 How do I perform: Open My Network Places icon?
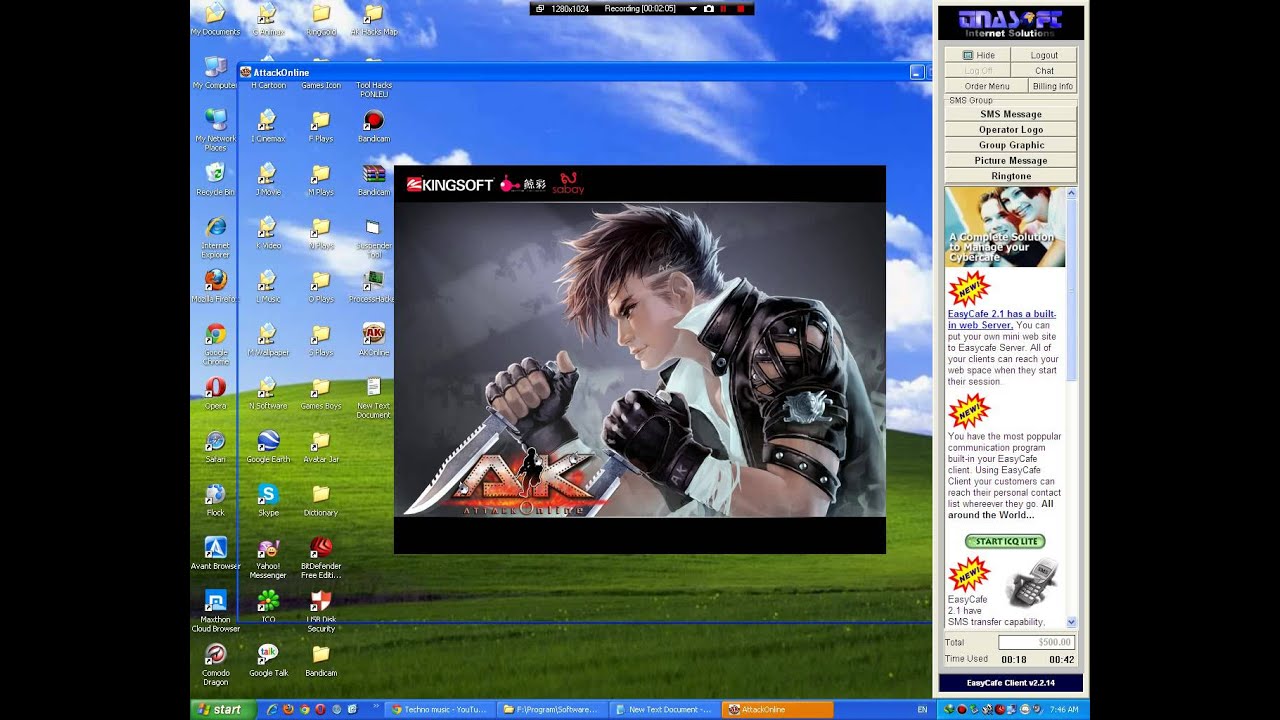215,130
